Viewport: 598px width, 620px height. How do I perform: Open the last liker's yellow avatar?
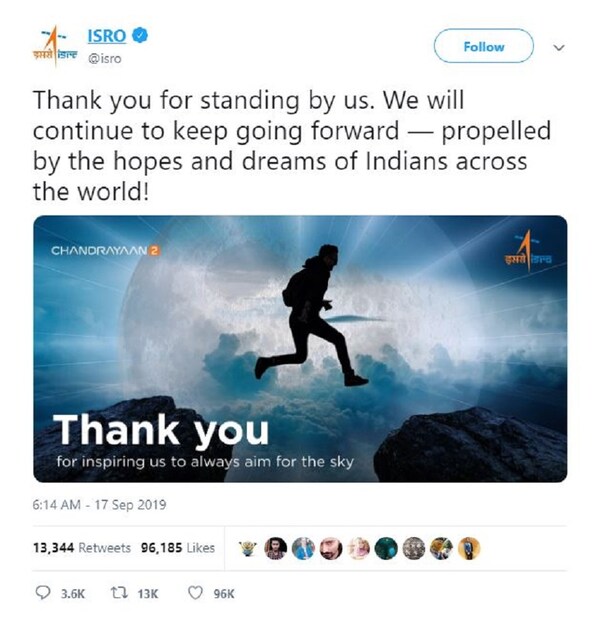469,548
